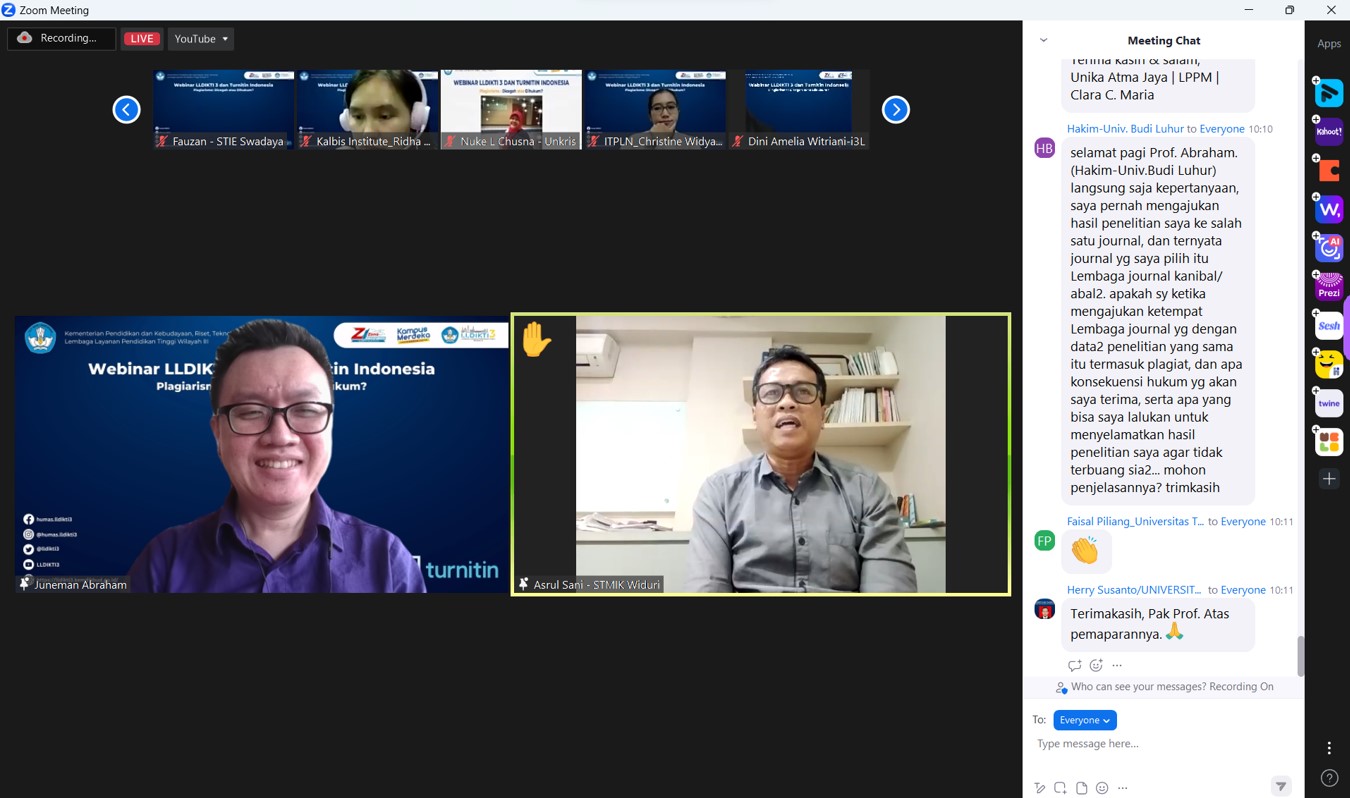Open the multicolor grid app icon
1350x798 pixels.
tap(1329, 441)
